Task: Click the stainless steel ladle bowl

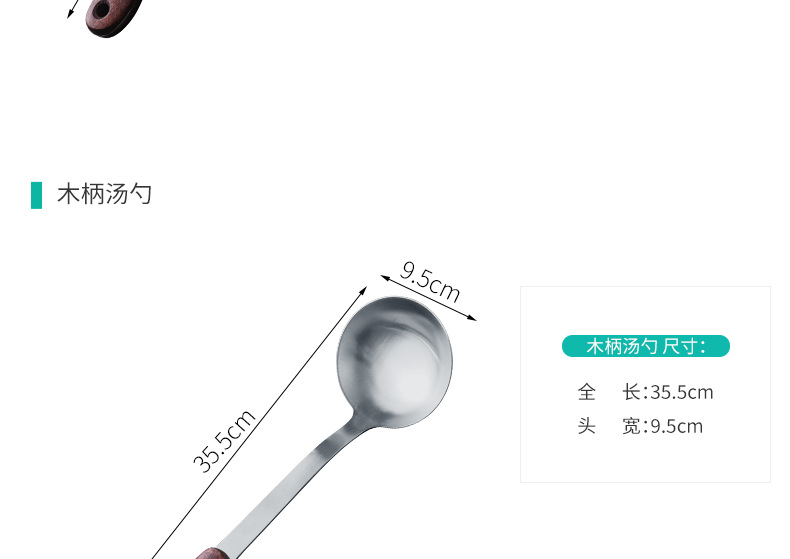Action: click(394, 363)
